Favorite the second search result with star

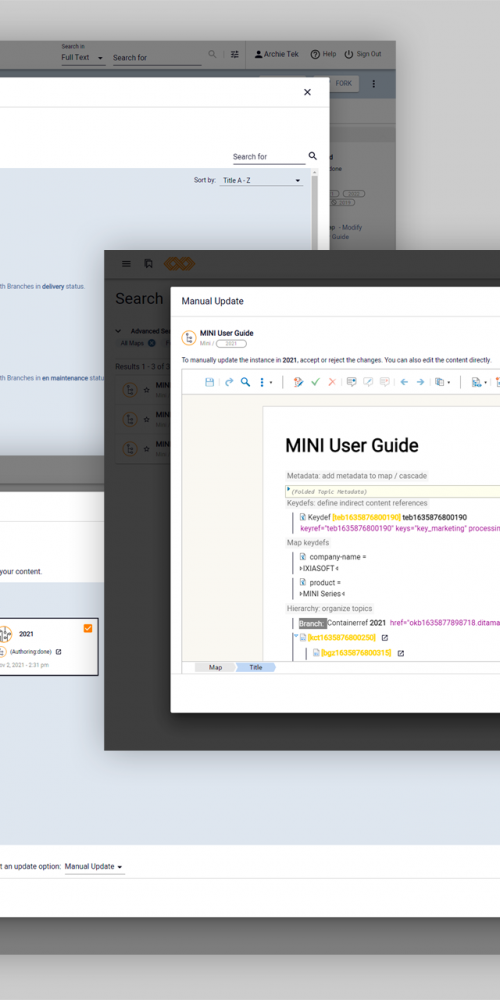coord(146,419)
